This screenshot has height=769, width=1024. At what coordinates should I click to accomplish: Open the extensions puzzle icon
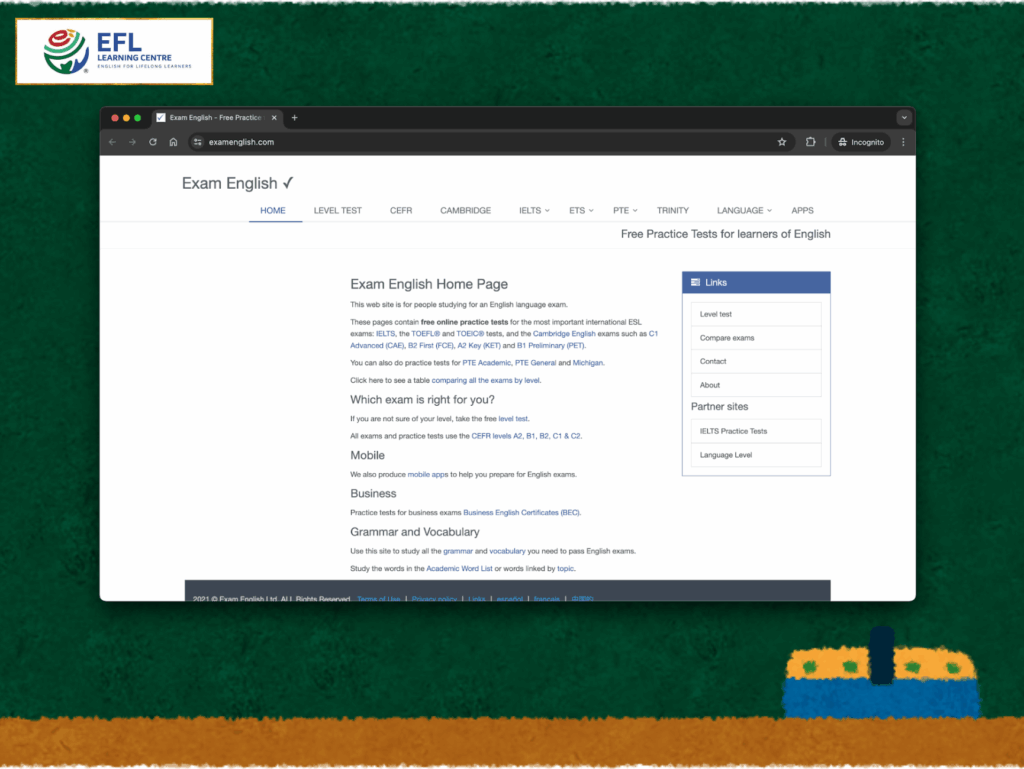[x=810, y=142]
